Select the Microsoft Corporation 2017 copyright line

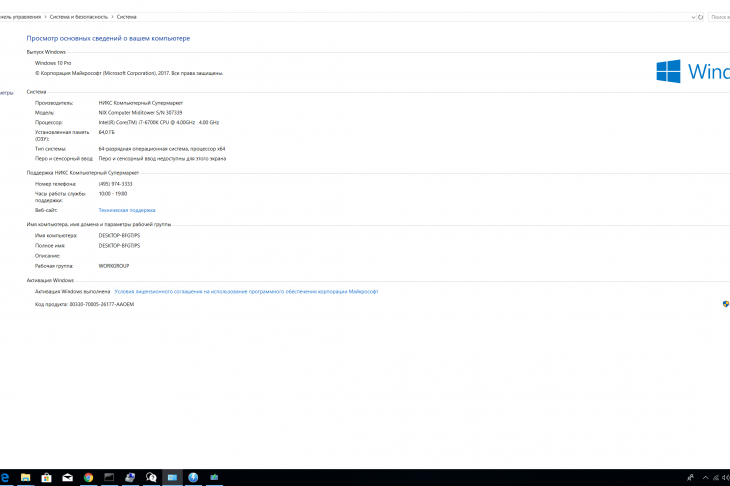click(x=129, y=73)
